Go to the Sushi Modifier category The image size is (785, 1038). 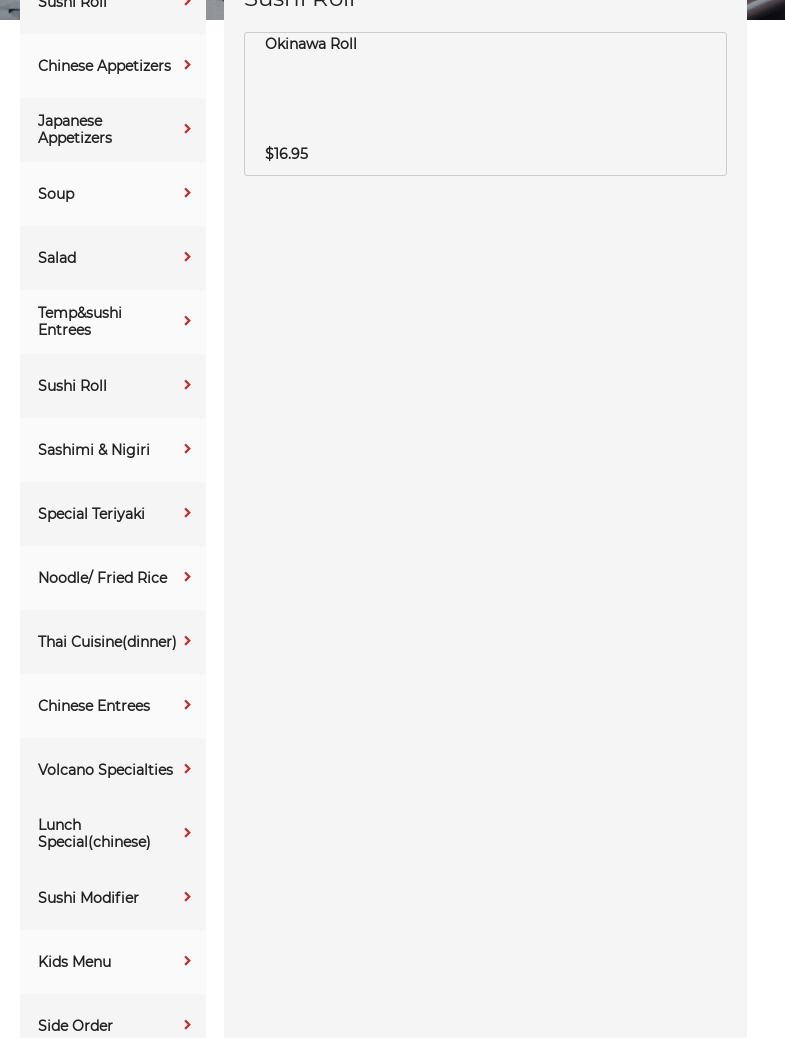(x=88, y=898)
